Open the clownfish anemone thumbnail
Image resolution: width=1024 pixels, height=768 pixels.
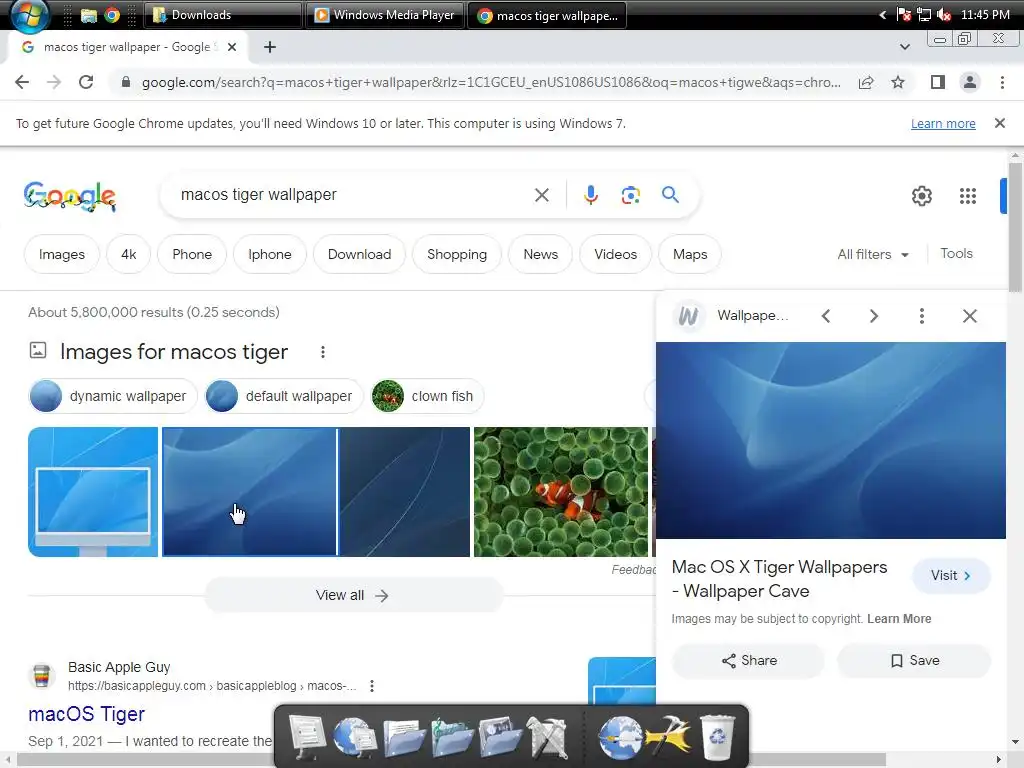561,492
